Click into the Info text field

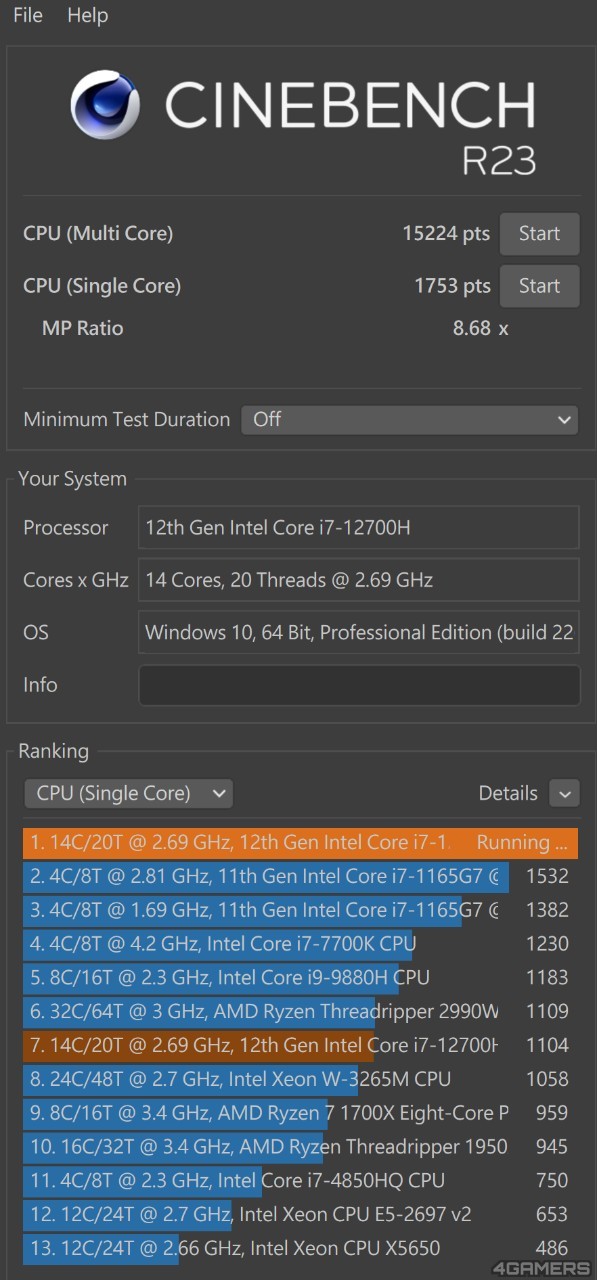tap(359, 685)
